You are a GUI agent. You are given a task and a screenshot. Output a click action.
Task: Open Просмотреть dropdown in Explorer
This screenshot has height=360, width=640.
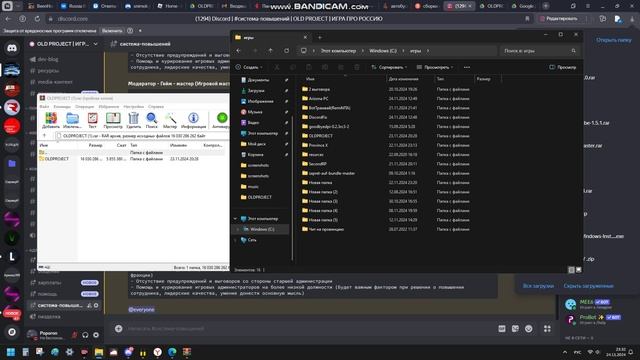[435, 67]
